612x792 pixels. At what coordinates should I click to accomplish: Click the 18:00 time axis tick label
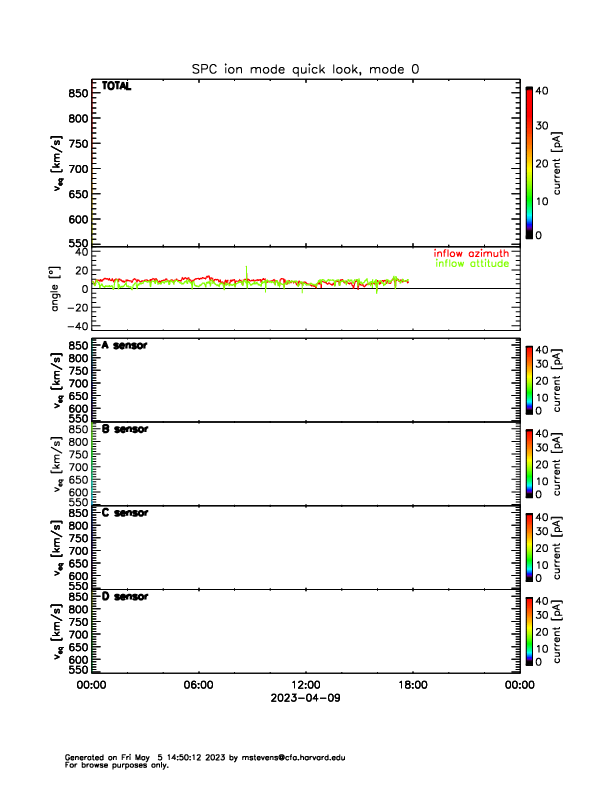[x=412, y=685]
